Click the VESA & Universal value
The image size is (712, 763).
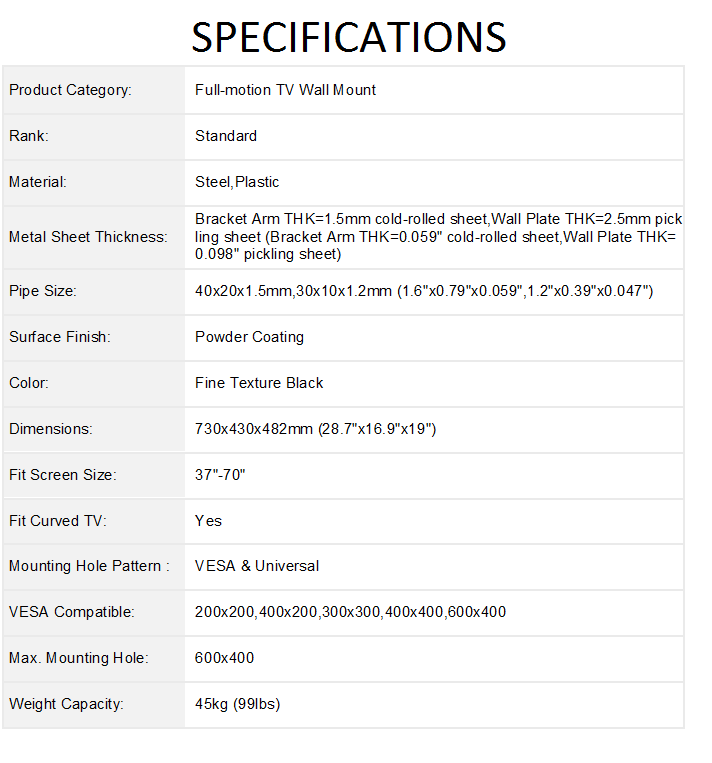pos(257,566)
